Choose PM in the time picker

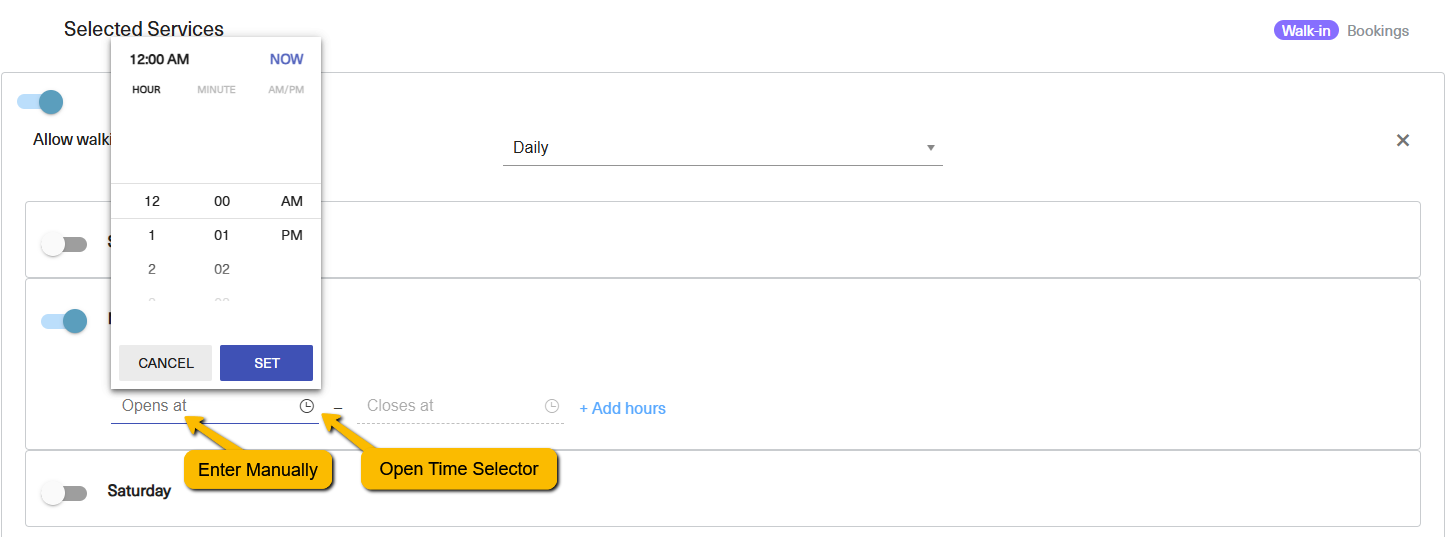pyautogui.click(x=292, y=235)
